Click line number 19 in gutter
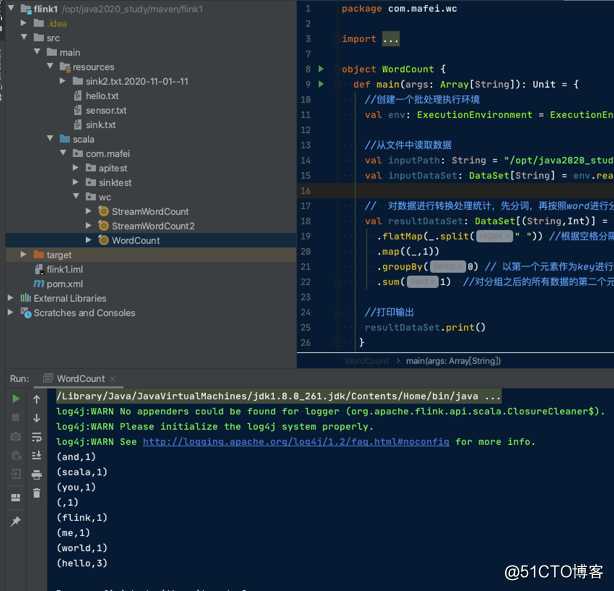The width and height of the screenshot is (614, 591). pyautogui.click(x=305, y=236)
